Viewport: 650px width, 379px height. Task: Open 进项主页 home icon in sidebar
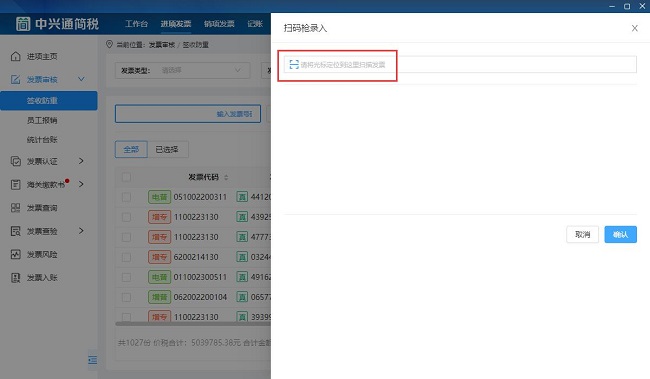15,56
